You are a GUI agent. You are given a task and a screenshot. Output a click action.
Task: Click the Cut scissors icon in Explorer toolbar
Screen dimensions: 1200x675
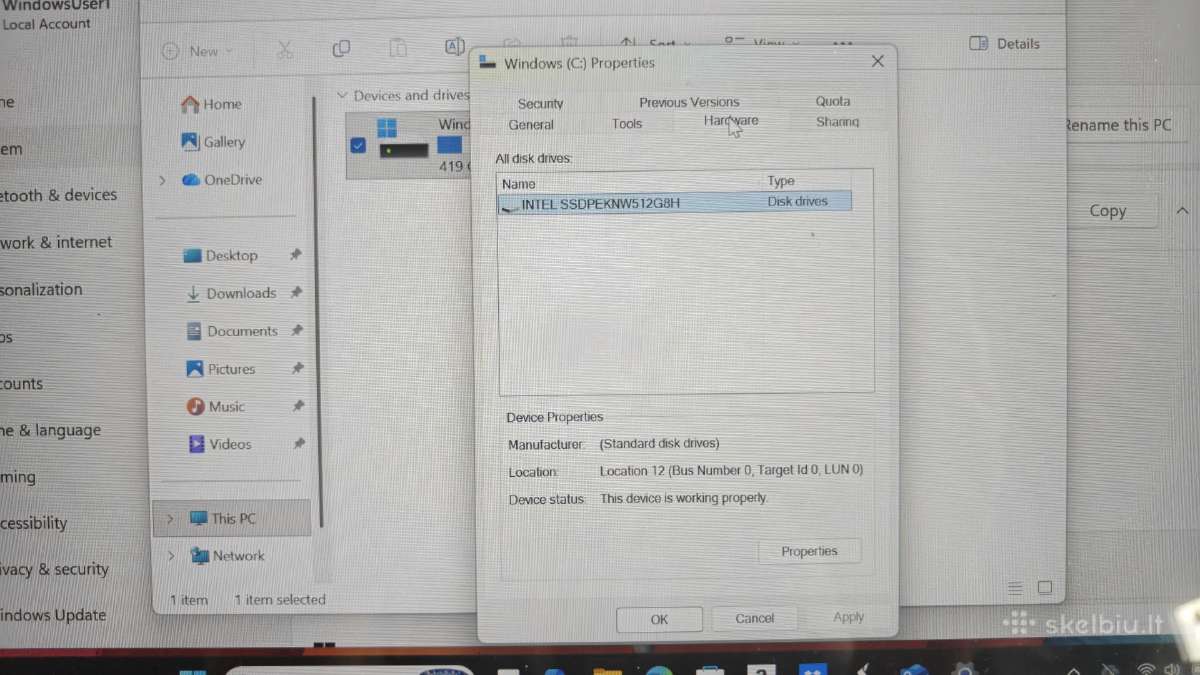(285, 50)
